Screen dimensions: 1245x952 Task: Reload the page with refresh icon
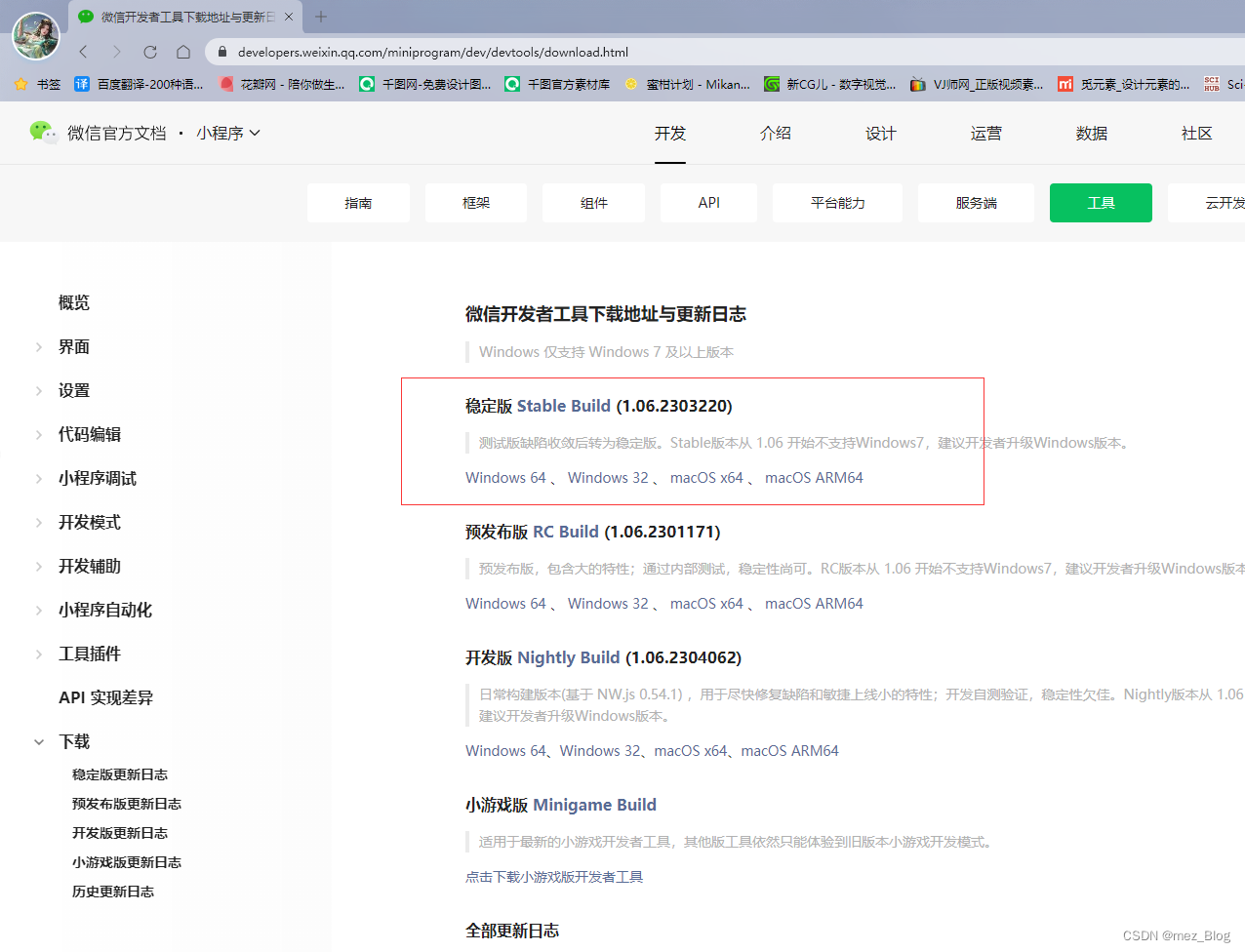click(150, 52)
